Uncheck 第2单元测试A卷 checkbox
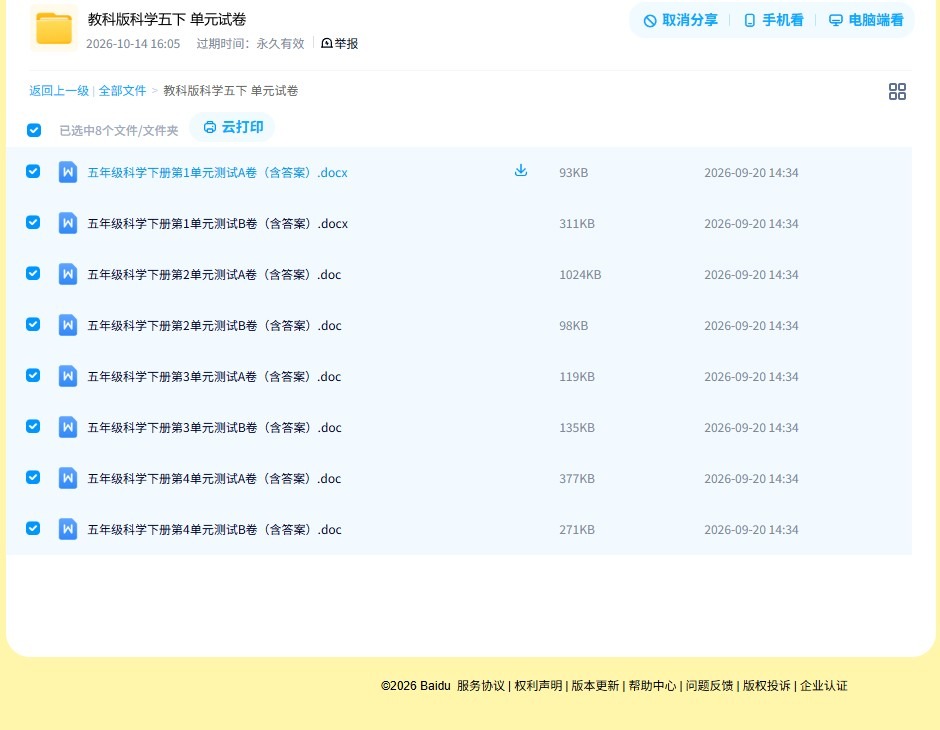Image resolution: width=940 pixels, height=730 pixels. coord(33,273)
